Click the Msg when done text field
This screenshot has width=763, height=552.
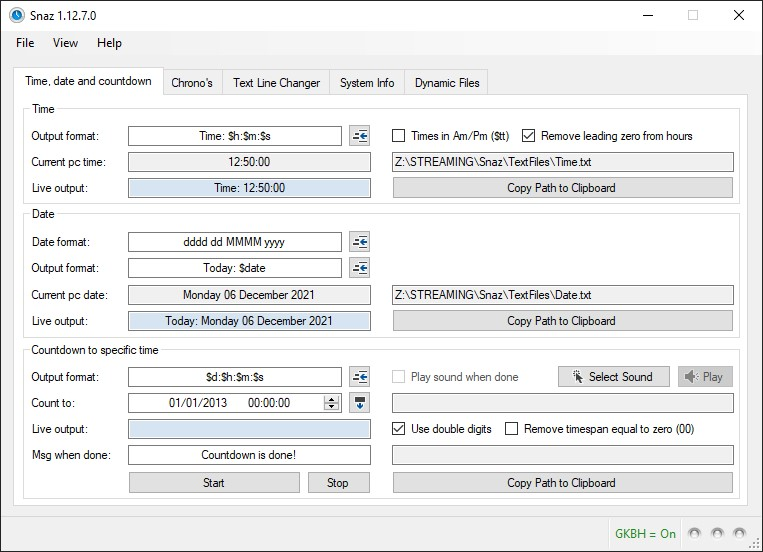pos(249,455)
